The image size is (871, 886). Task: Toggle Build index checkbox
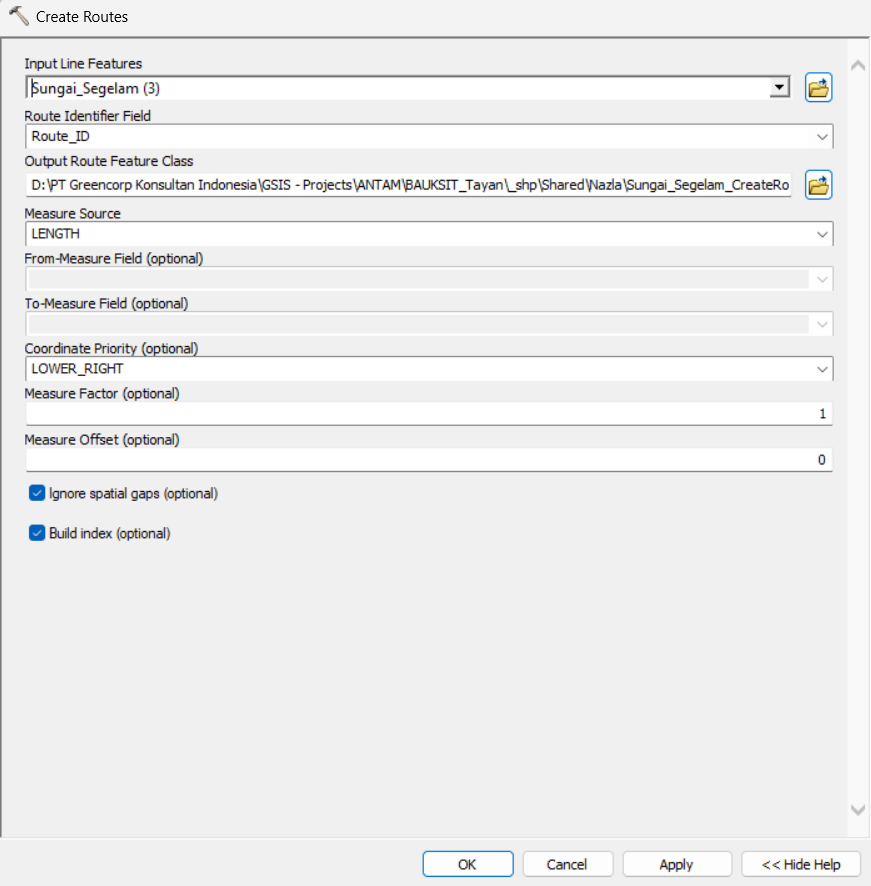(37, 533)
